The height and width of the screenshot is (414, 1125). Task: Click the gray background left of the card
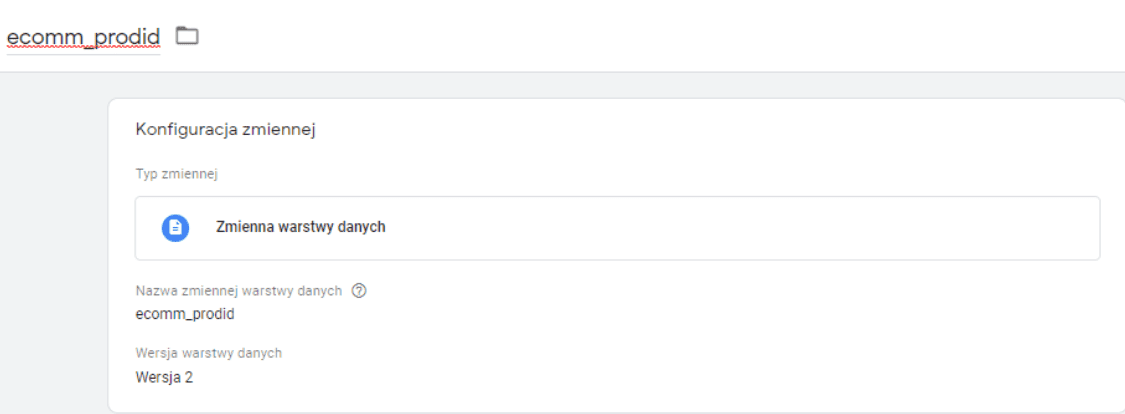pos(52,250)
